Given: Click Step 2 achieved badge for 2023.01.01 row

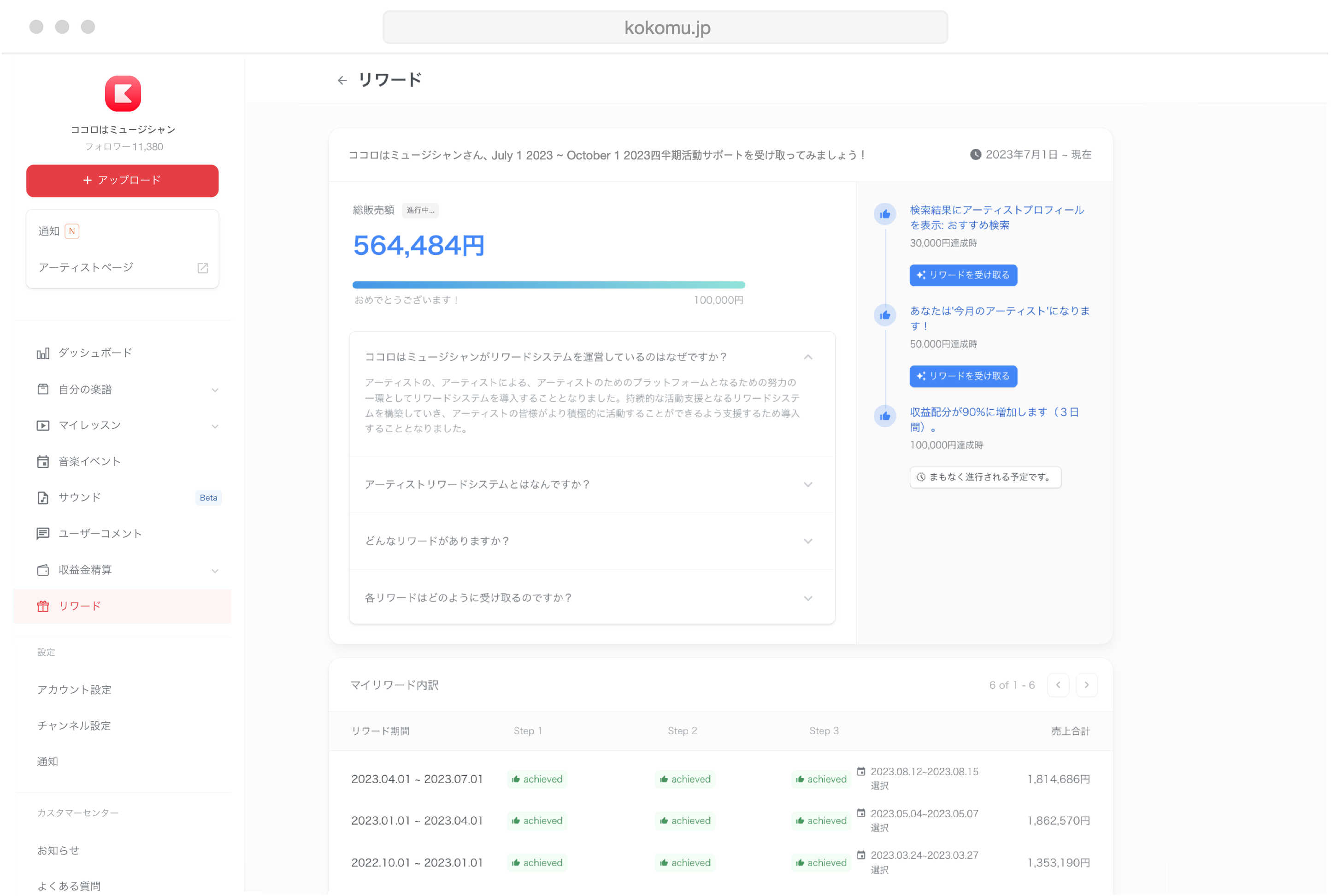Looking at the screenshot, I should (x=685, y=821).
